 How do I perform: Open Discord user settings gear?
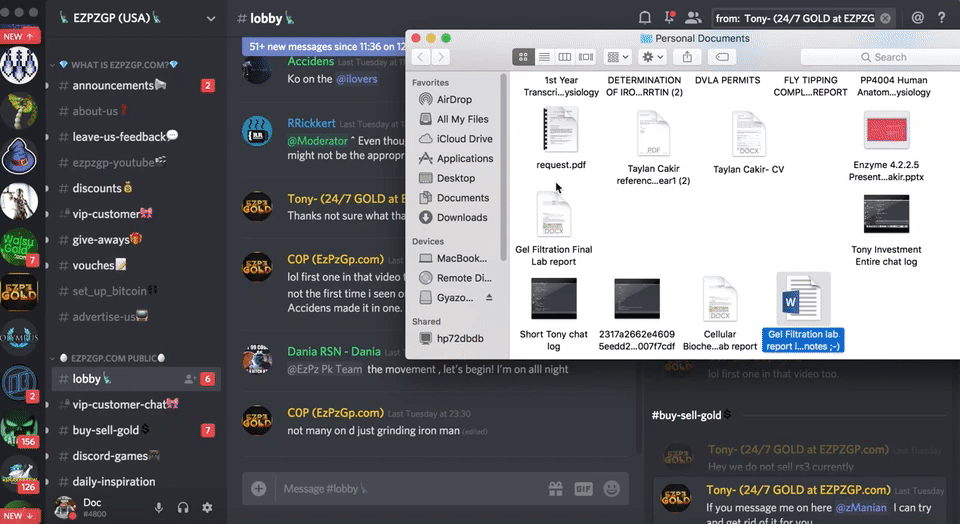pos(208,507)
